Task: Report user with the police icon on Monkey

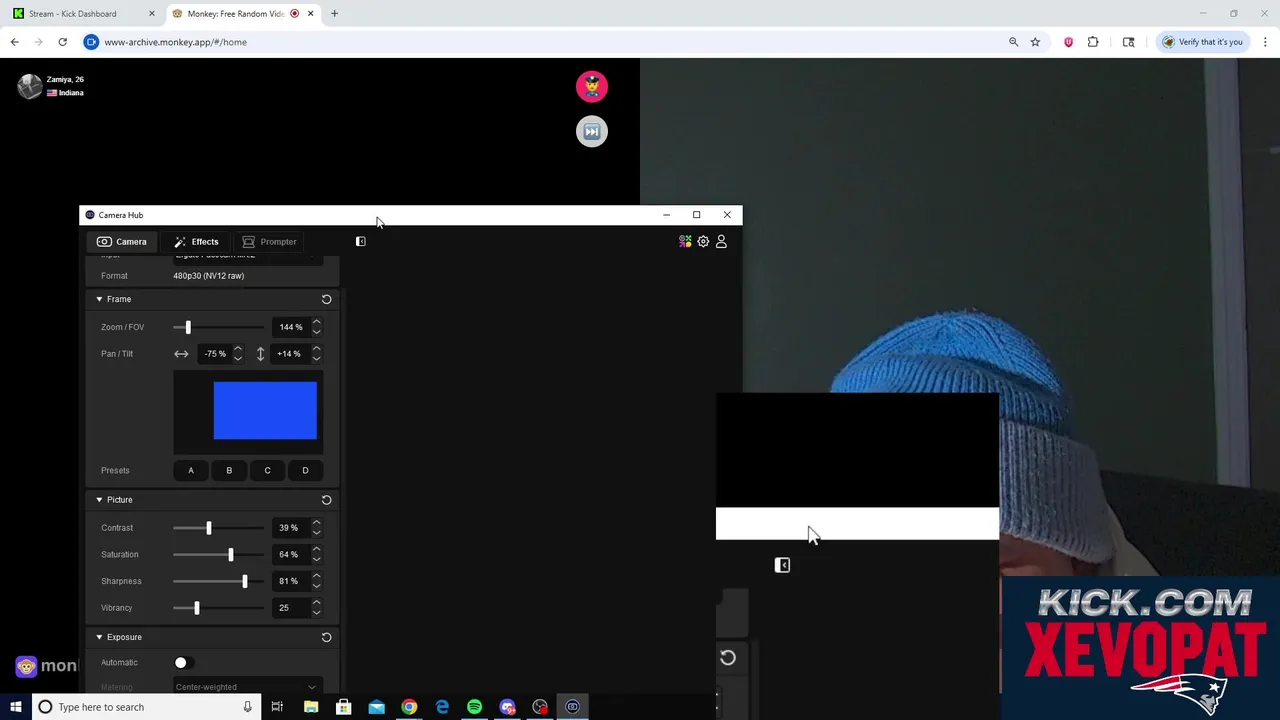Action: point(592,86)
